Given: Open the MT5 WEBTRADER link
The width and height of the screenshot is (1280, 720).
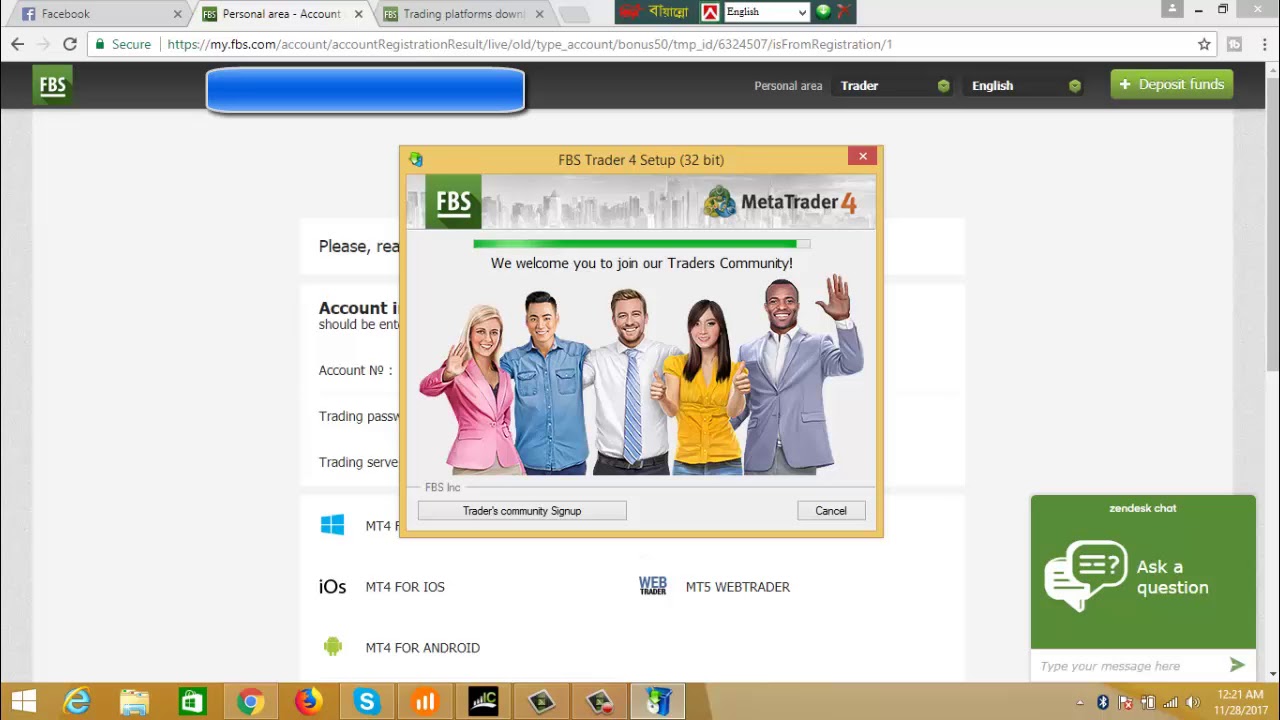Looking at the screenshot, I should (738, 587).
